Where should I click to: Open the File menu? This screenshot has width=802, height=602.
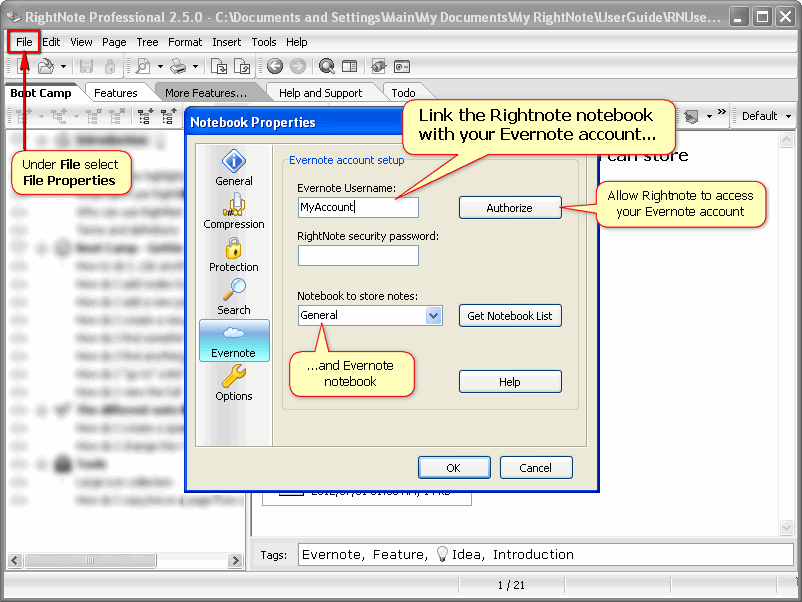[x=24, y=42]
